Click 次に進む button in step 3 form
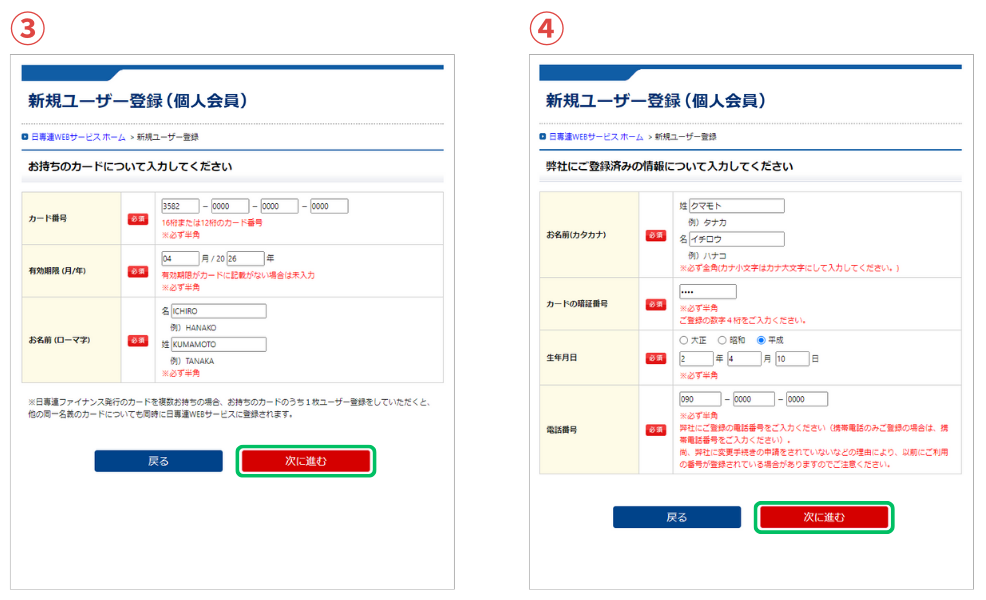The width and height of the screenshot is (986, 600). 306,461
